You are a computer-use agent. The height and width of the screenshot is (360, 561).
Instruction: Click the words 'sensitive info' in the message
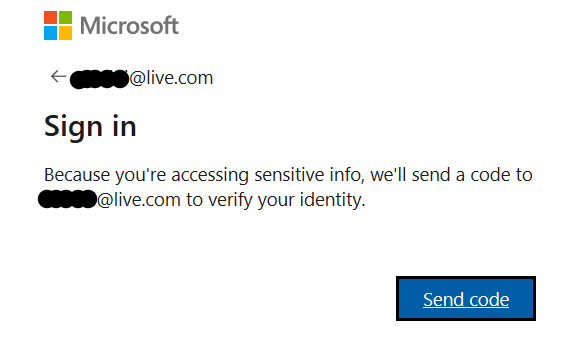[309, 175]
